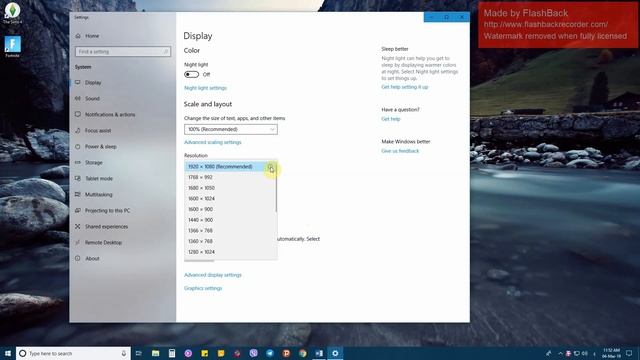The image size is (640, 360).
Task: Open Advanced display settings link
Action: 213,275
